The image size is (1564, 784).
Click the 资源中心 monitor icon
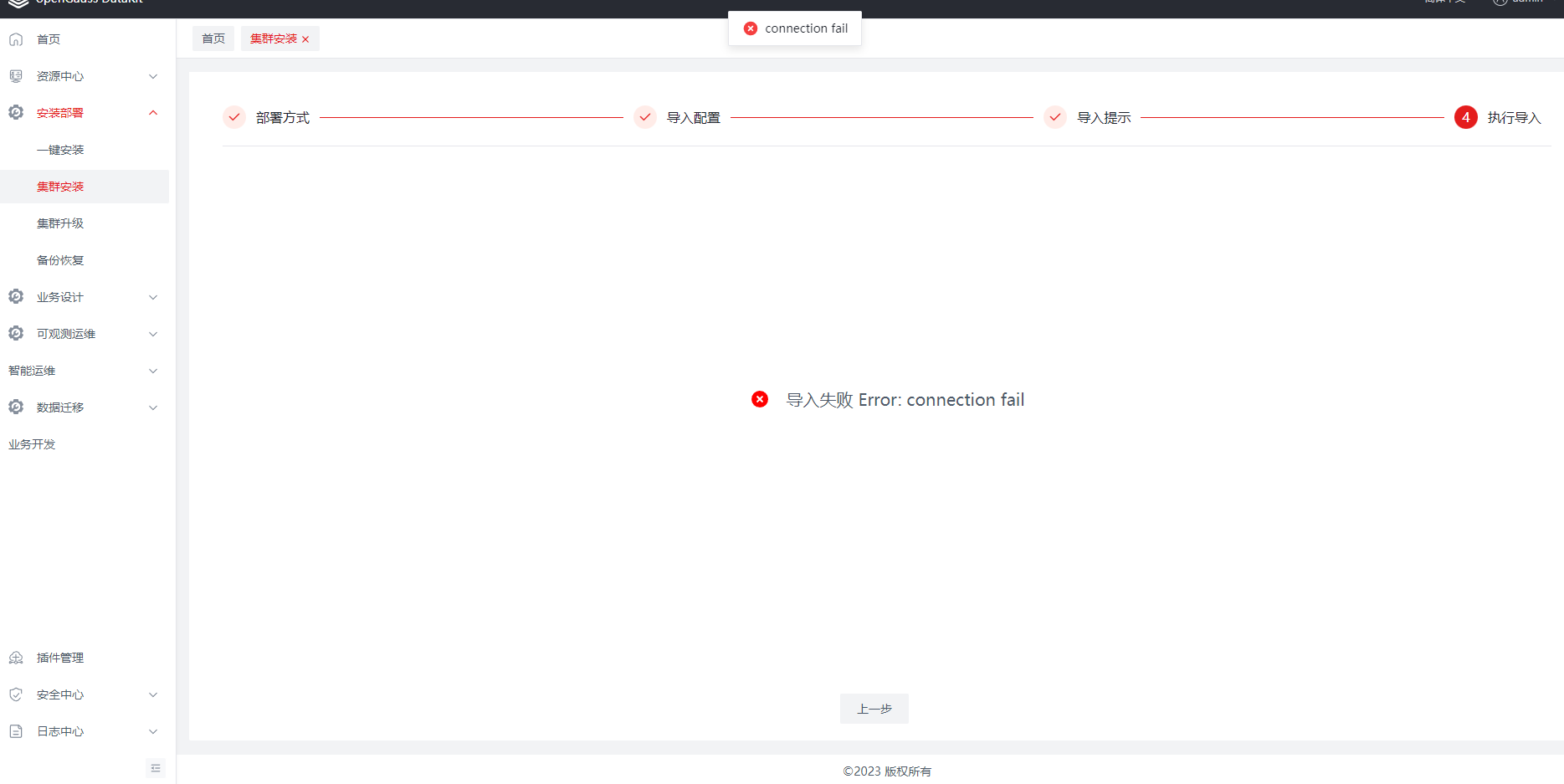click(x=16, y=76)
